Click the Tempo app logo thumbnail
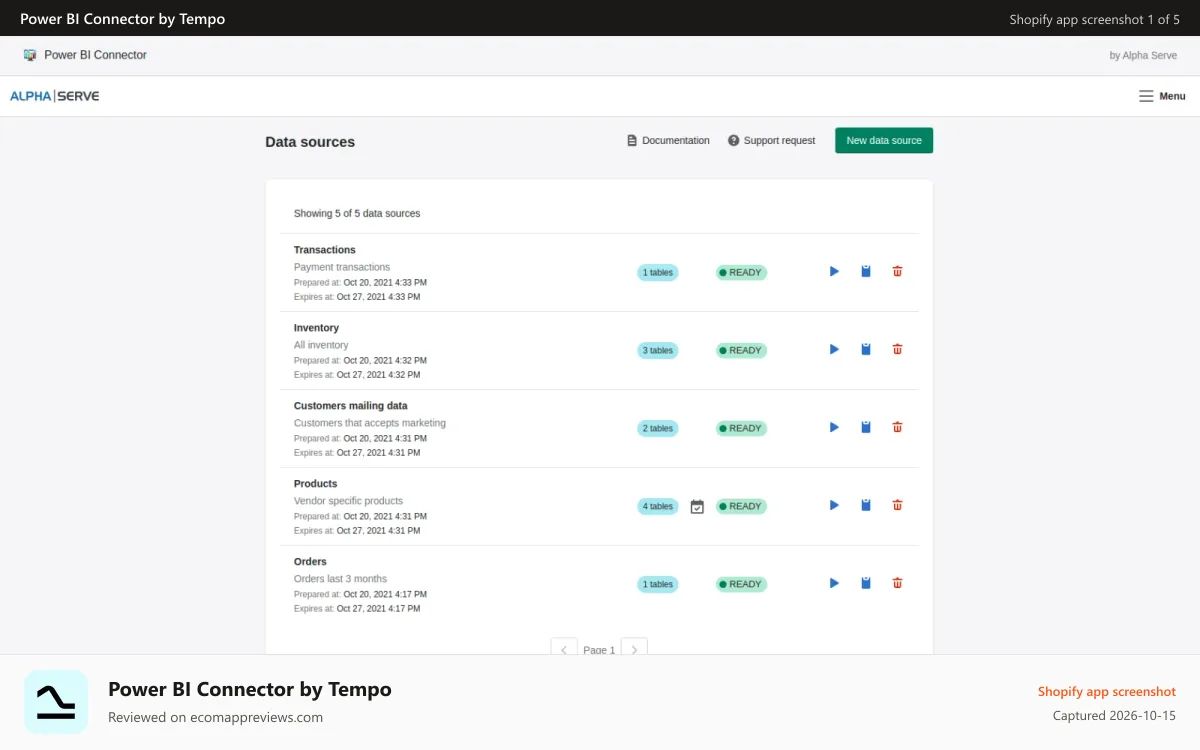Image resolution: width=1200 pixels, height=750 pixels. pyautogui.click(x=56, y=702)
